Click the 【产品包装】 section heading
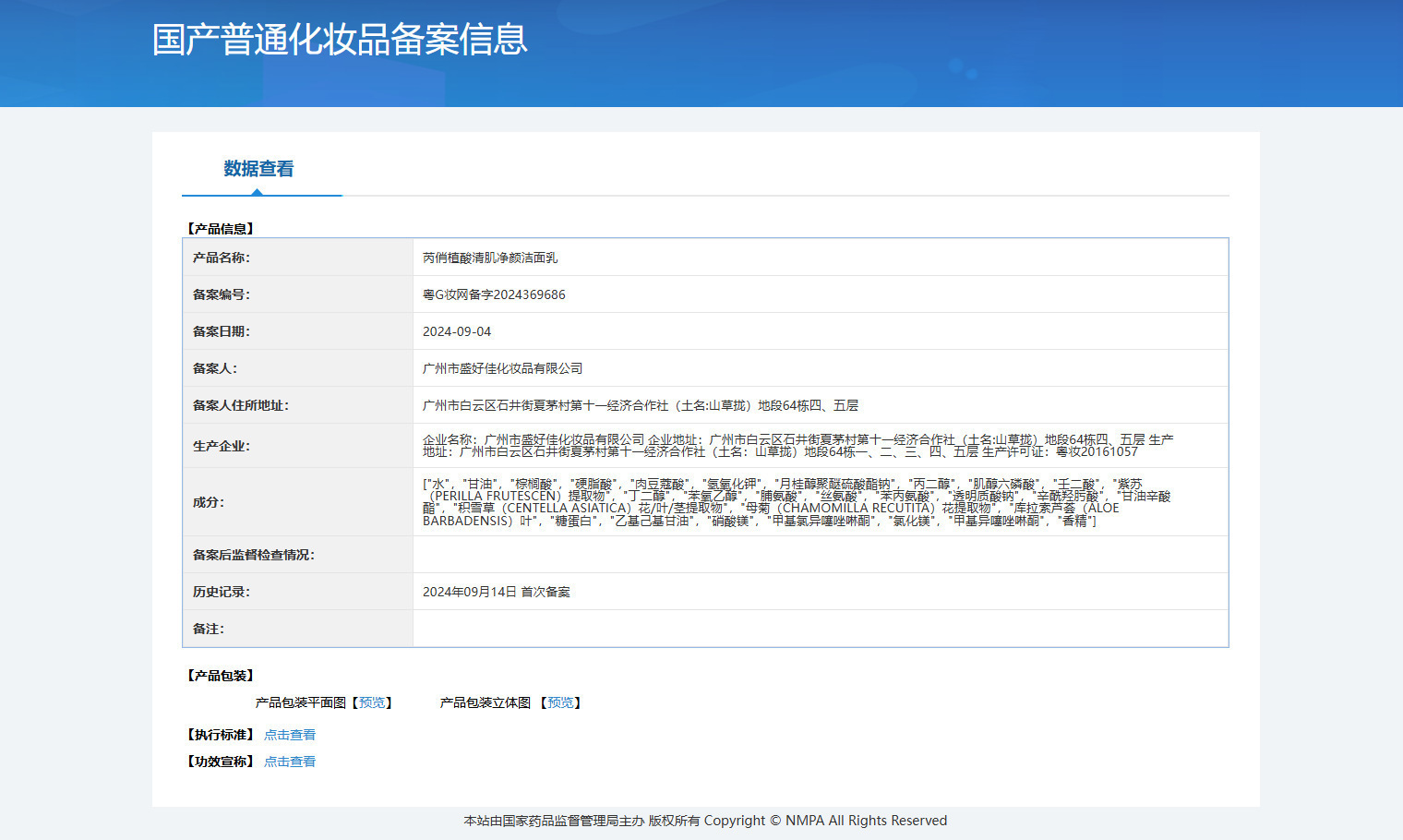This screenshot has height=840, width=1403. coord(221,676)
